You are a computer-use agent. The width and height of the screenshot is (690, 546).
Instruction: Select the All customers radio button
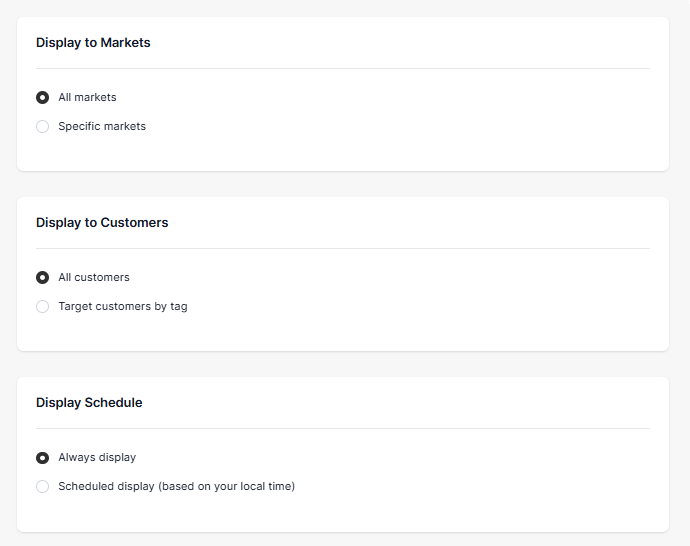[x=42, y=278]
